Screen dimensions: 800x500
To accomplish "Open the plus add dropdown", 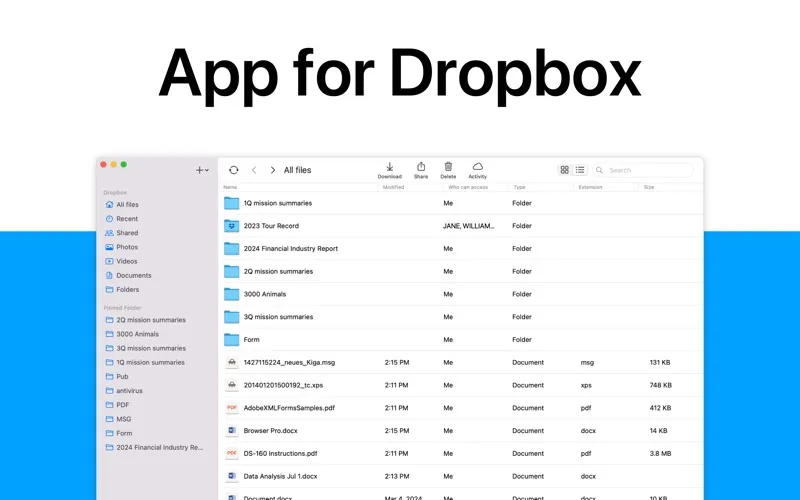I will tap(202, 170).
